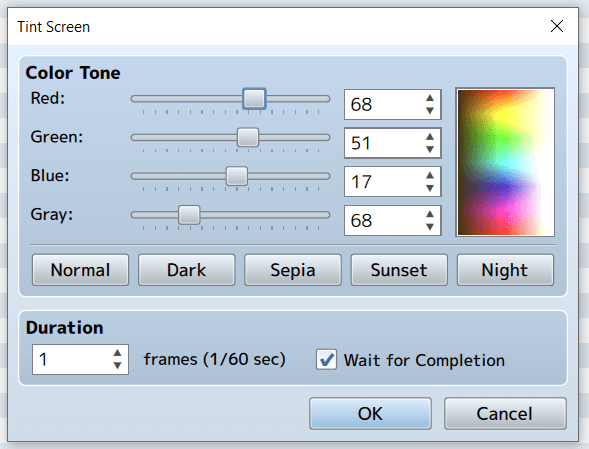
Task: Pick a color from the spectrum picker
Action: (505, 162)
